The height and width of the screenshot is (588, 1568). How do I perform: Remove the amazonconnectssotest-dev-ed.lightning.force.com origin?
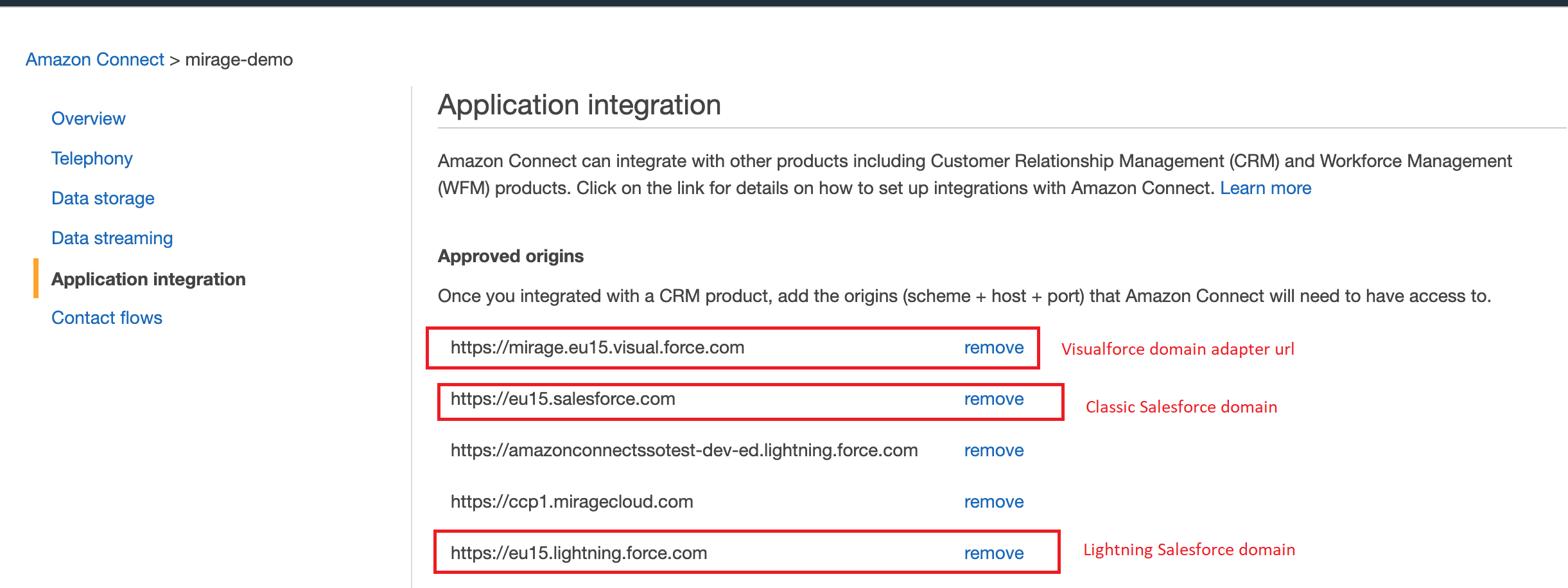pyautogui.click(x=994, y=450)
